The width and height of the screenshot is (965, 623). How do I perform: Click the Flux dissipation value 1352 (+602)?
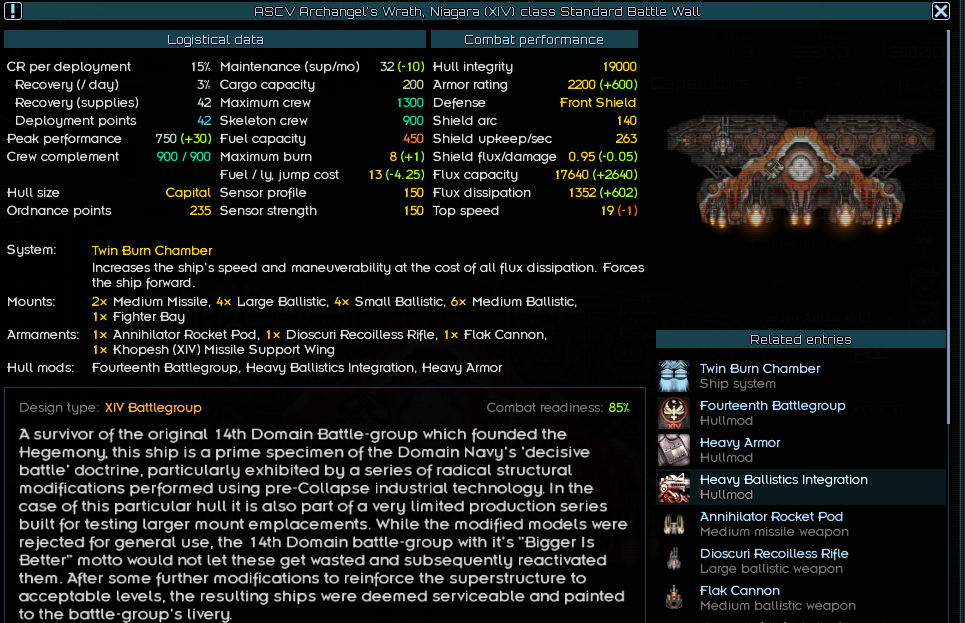coord(603,193)
